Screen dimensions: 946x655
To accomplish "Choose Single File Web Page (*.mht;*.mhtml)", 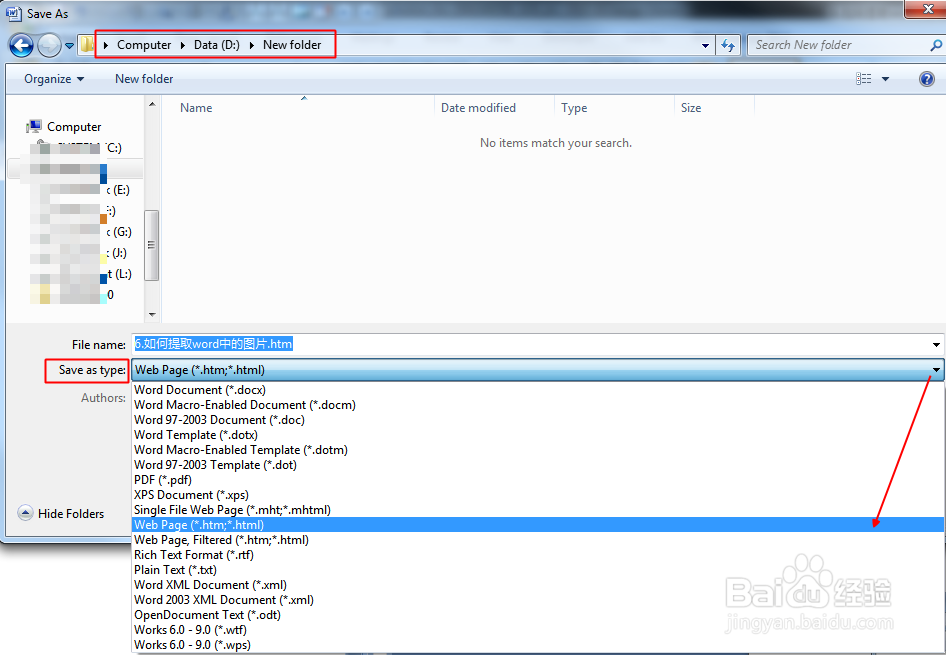I will pos(538,510).
